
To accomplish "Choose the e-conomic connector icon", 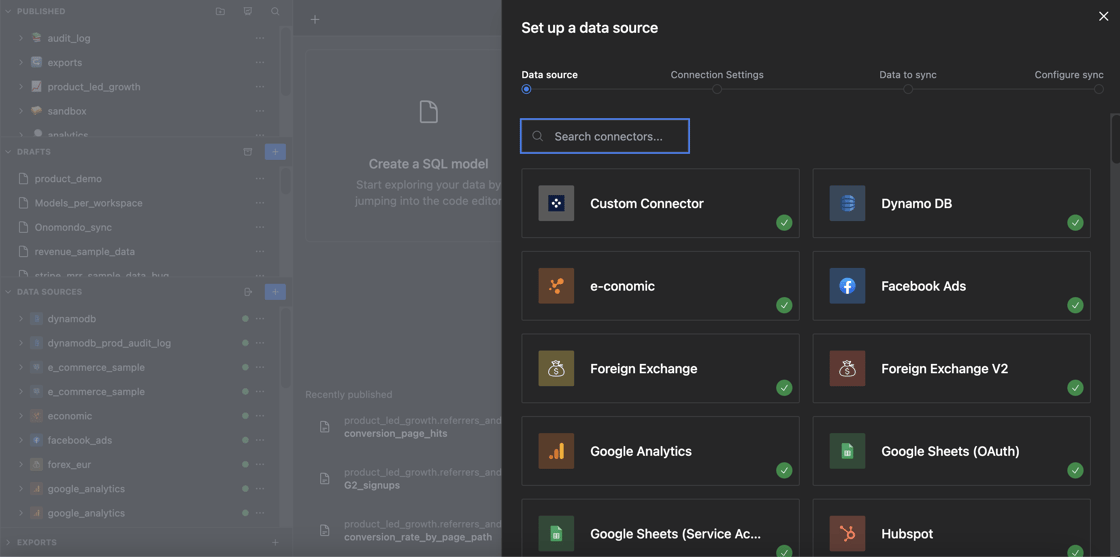I will (556, 286).
